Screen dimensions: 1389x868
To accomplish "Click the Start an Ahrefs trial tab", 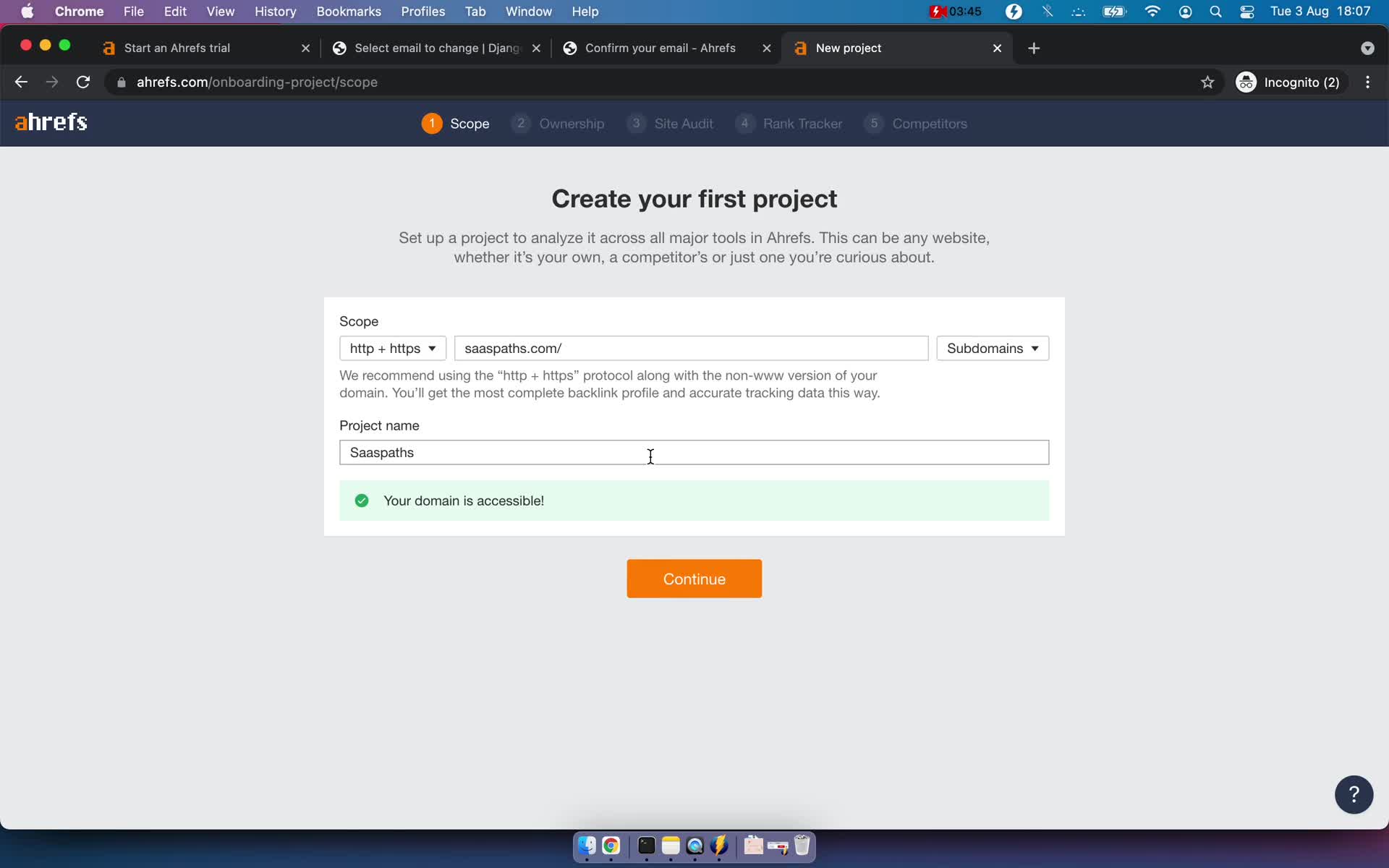I will point(177,47).
